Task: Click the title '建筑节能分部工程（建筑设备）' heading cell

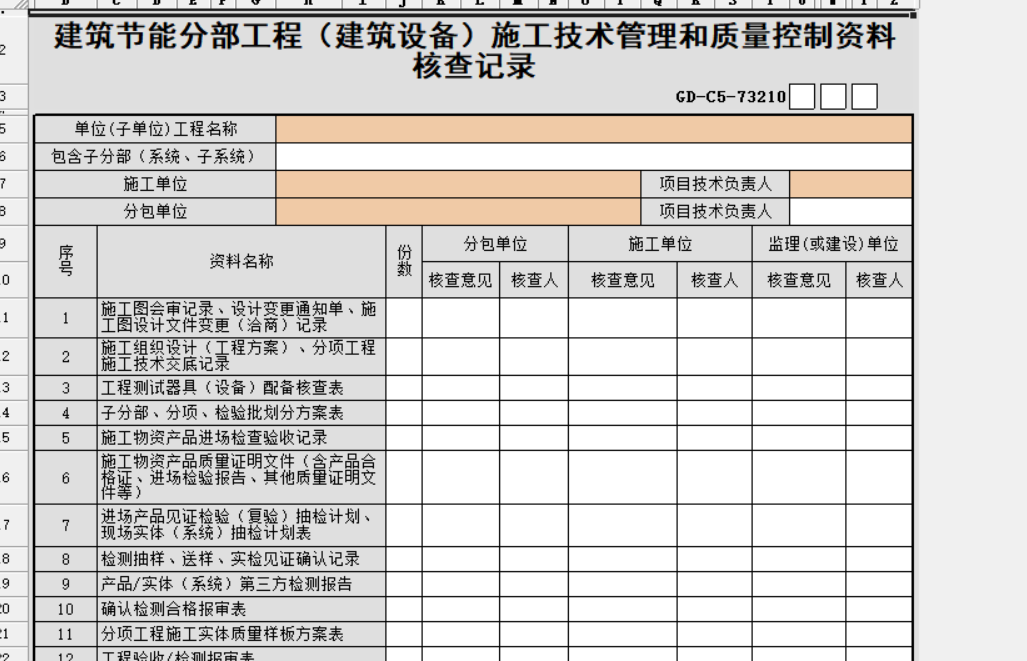Action: 474,50
